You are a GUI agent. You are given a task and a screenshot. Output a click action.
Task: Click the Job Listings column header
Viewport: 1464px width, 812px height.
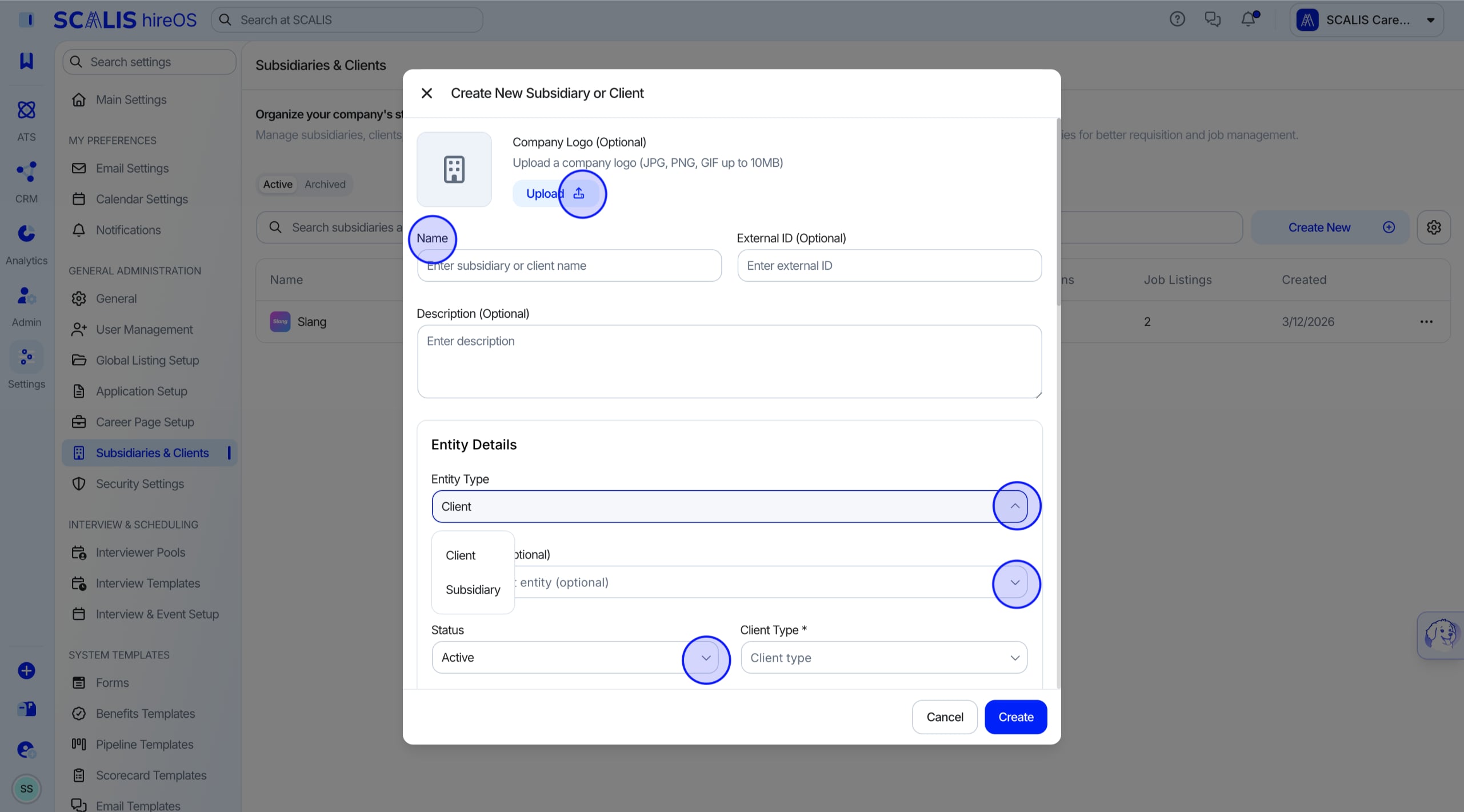point(1177,279)
